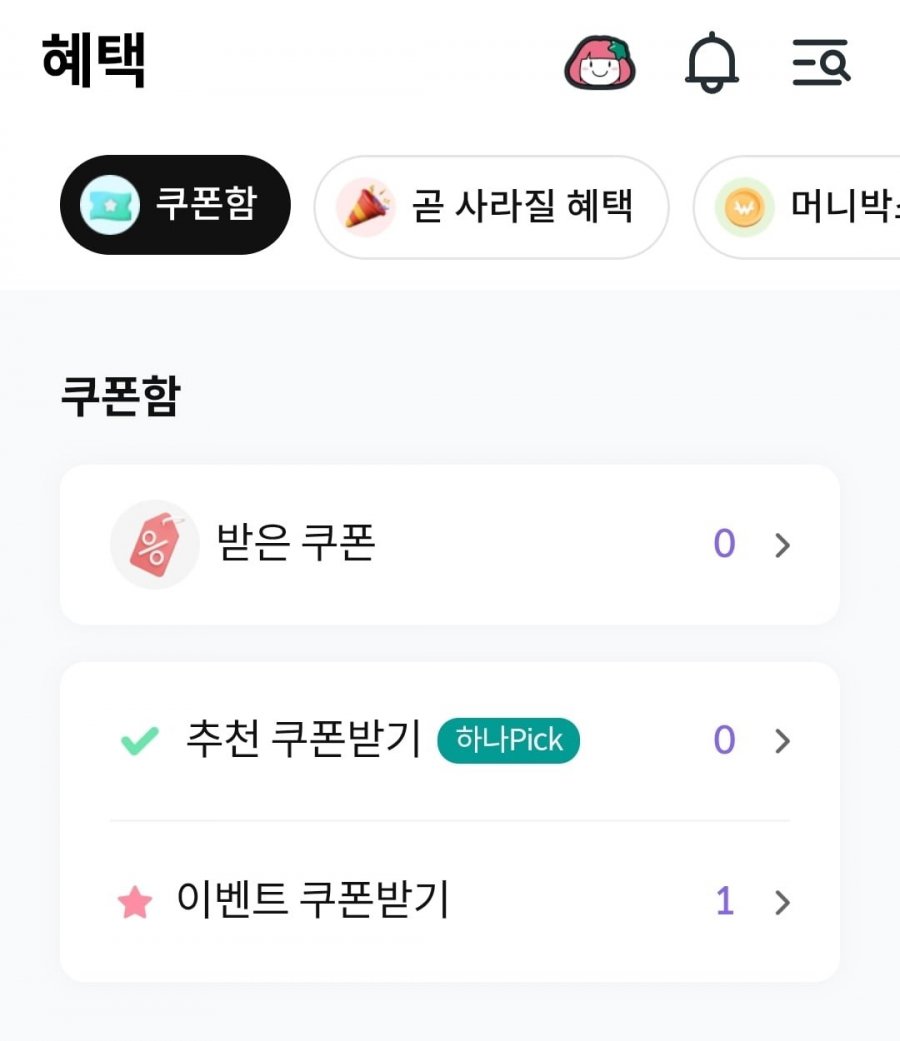Open the 받은 쿠폰 row
This screenshot has width=900, height=1041.
pos(449,545)
